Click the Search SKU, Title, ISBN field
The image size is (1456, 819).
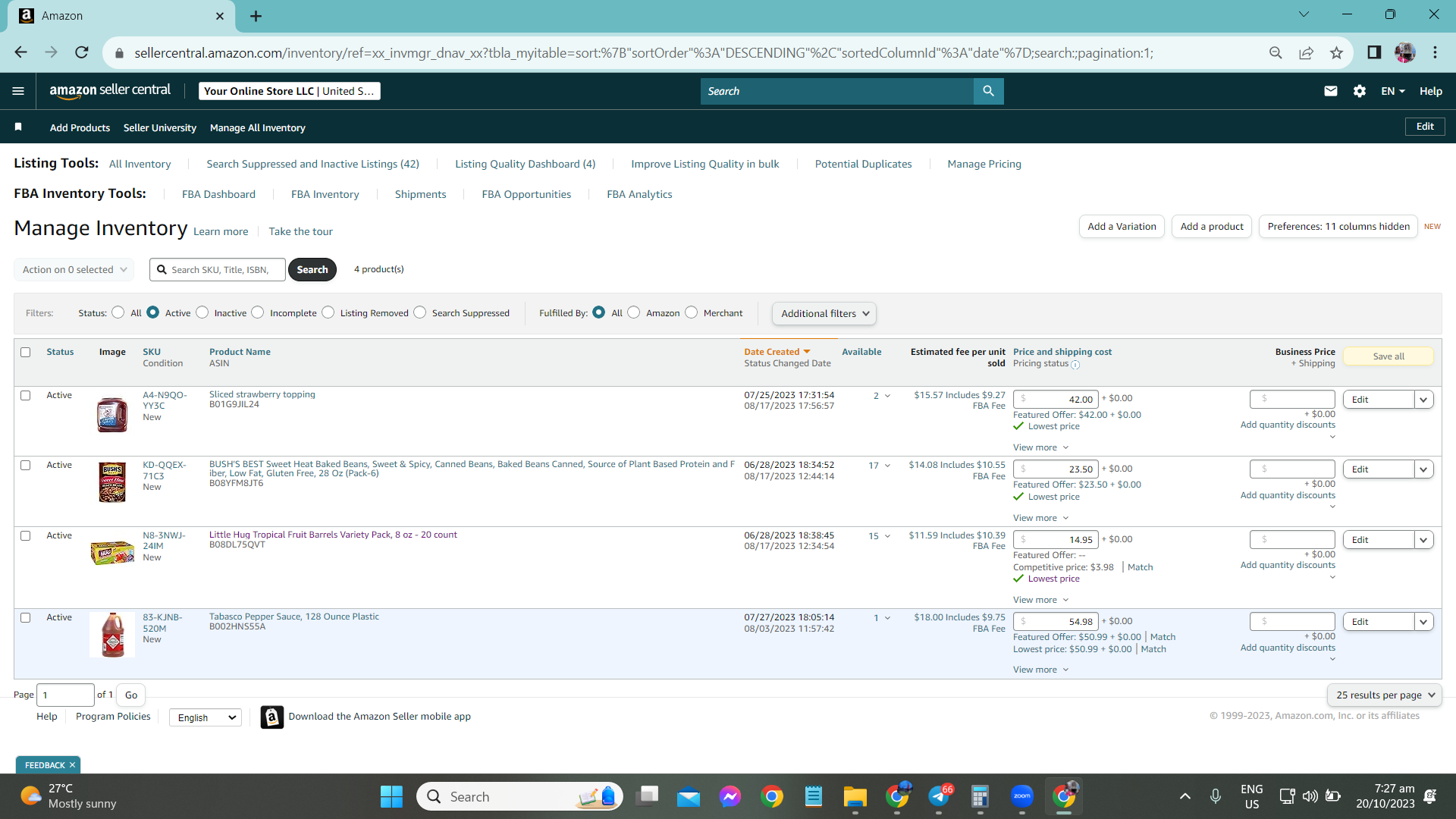click(x=218, y=269)
